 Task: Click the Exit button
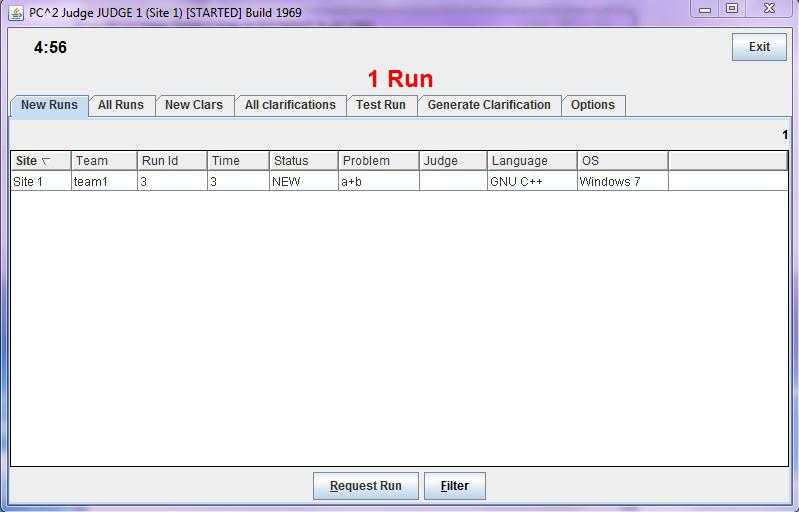[759, 47]
